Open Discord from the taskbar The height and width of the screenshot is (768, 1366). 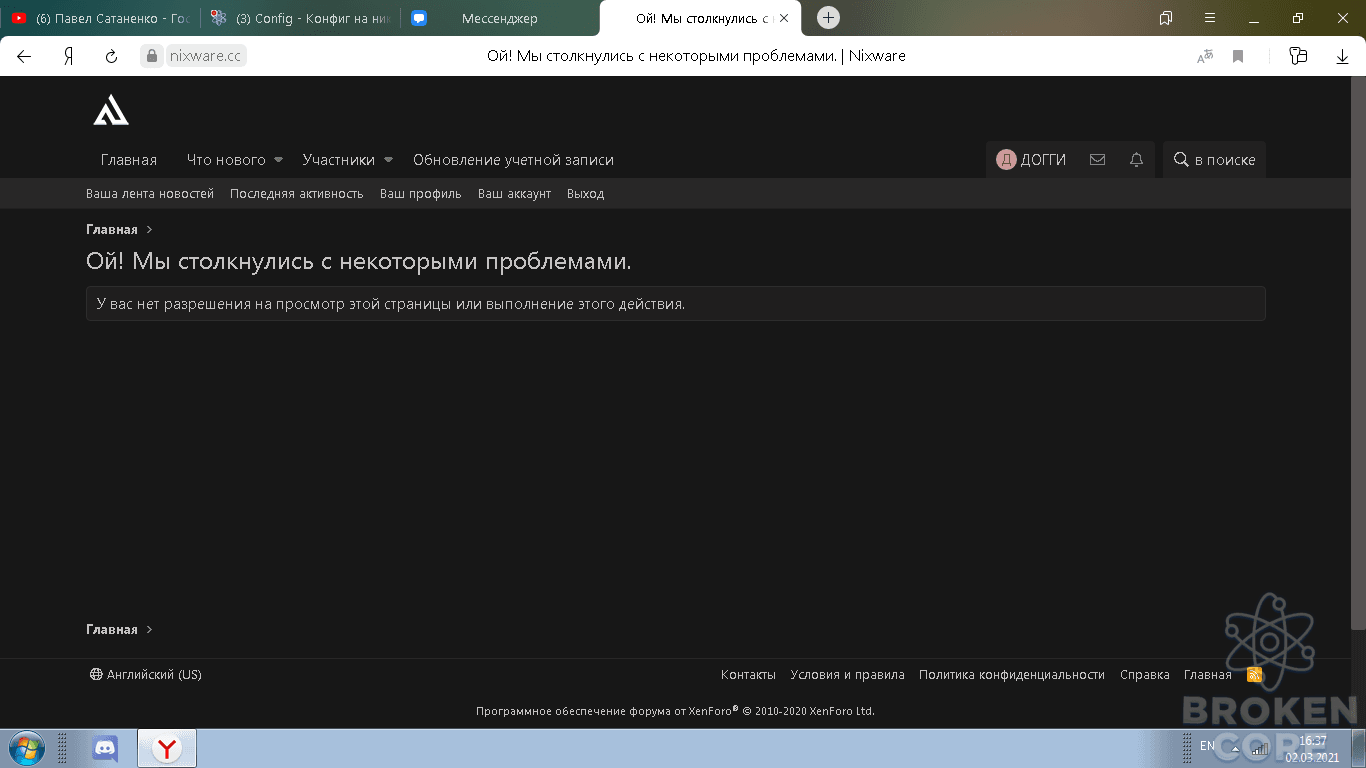pyautogui.click(x=105, y=748)
